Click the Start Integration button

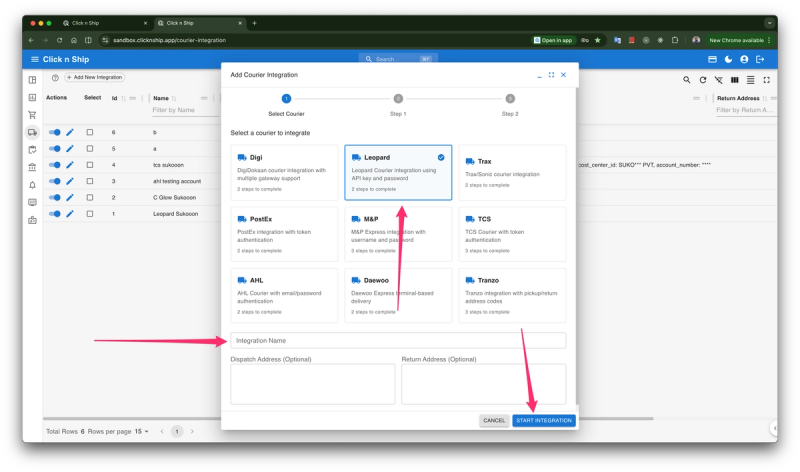point(544,420)
